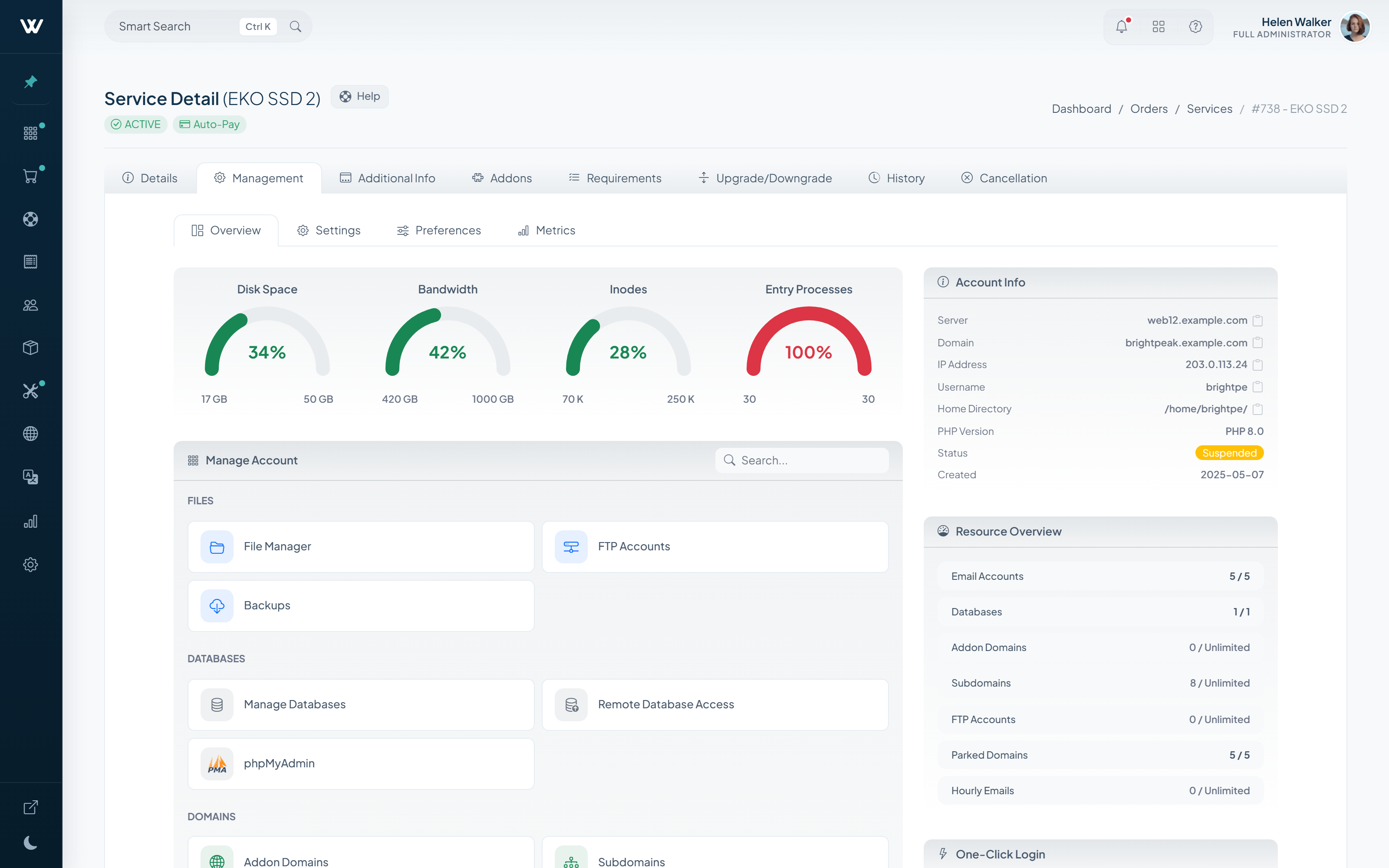This screenshot has width=1389, height=868.
Task: Toggle dark mode moon icon
Action: click(x=31, y=843)
